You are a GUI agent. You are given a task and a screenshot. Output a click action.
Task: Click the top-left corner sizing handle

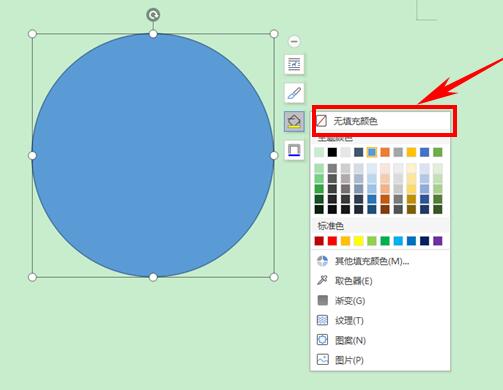(32, 34)
